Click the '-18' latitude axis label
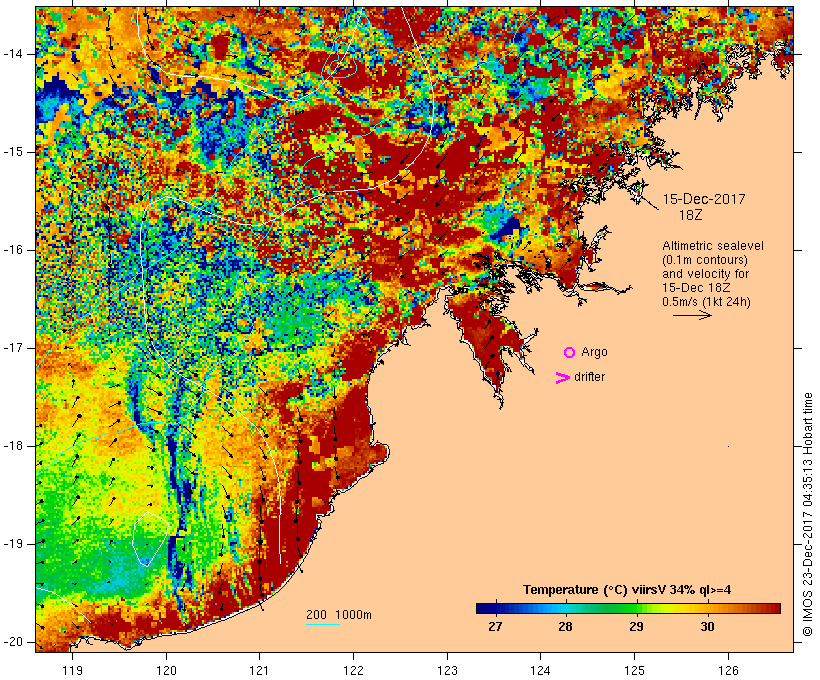The image size is (820, 680). pyautogui.click(x=13, y=446)
